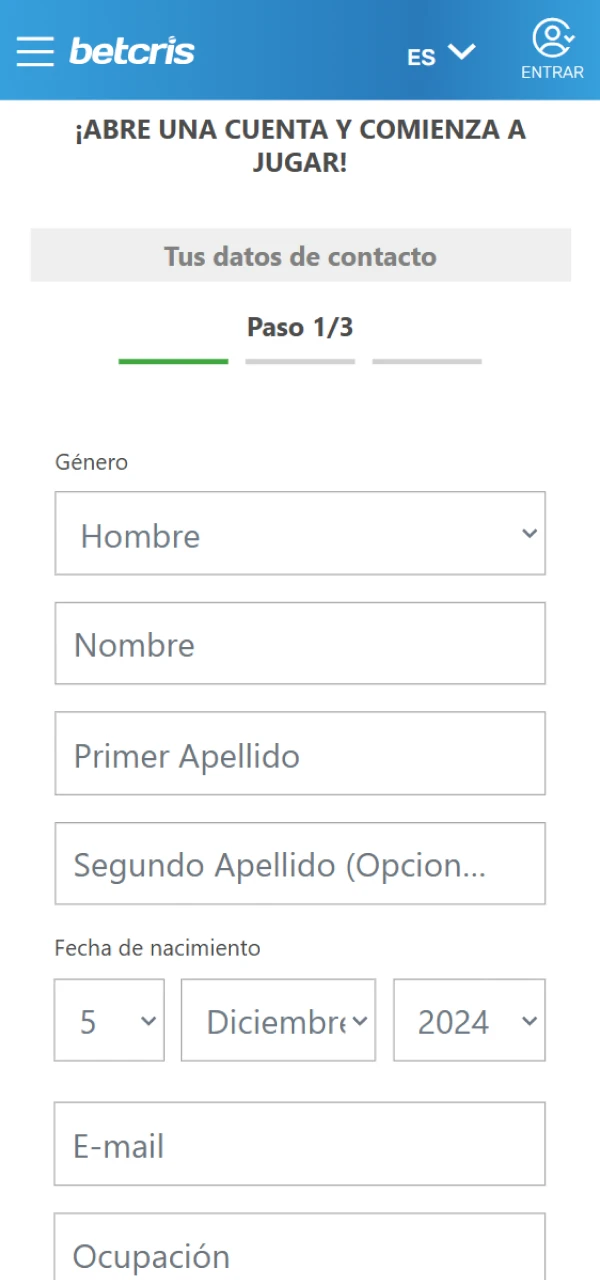The image size is (600, 1280).
Task: Open the hamburger navigation menu
Action: click(34, 52)
